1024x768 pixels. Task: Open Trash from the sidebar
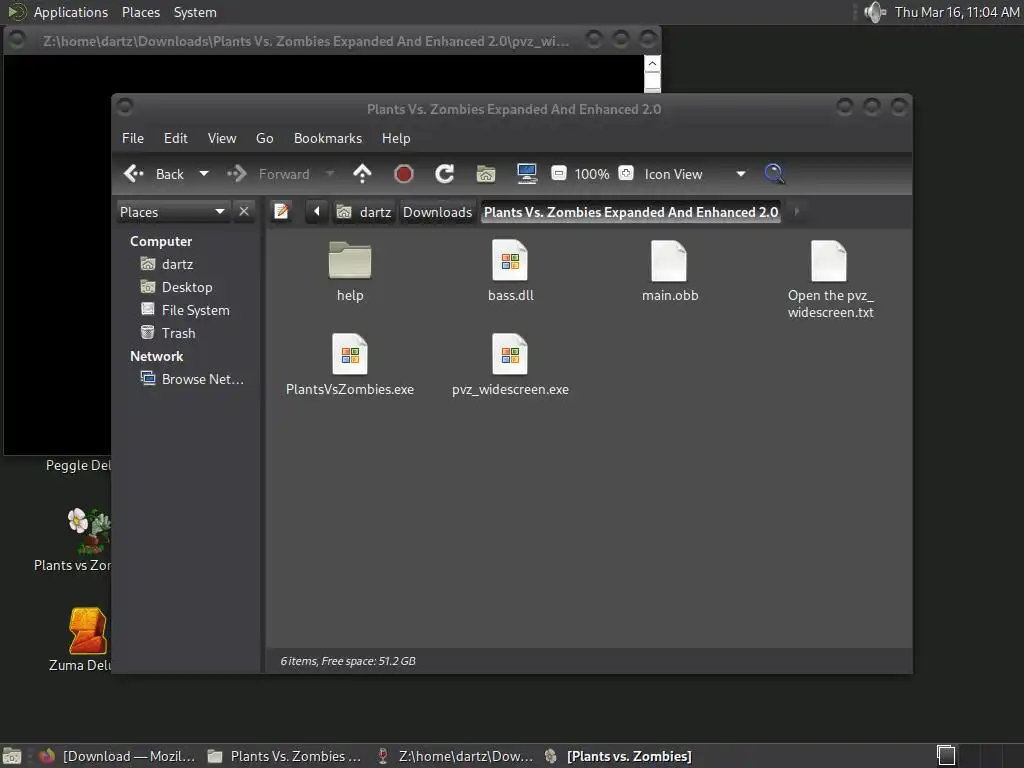click(178, 333)
